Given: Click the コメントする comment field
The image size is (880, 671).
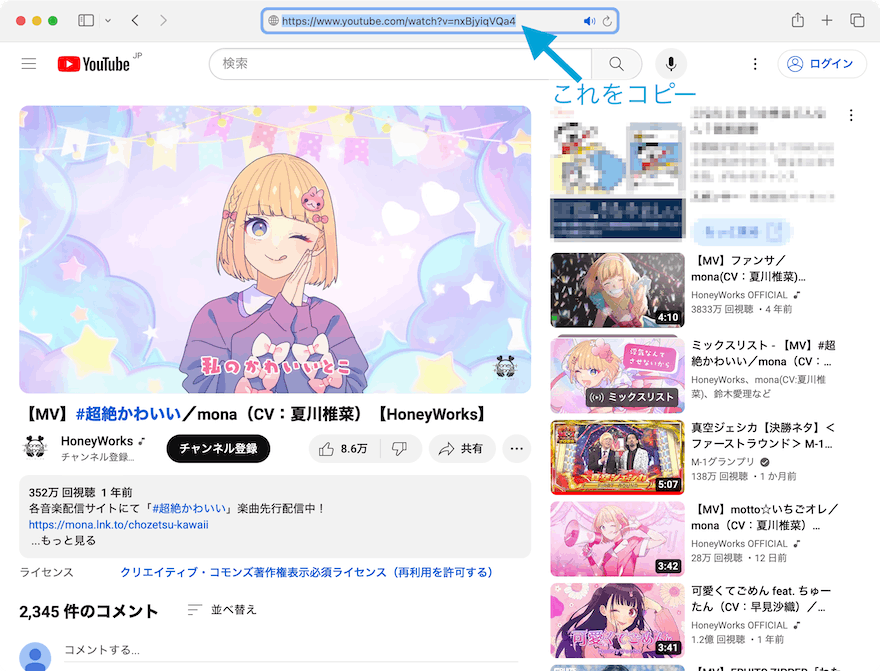Looking at the screenshot, I should point(291,651).
